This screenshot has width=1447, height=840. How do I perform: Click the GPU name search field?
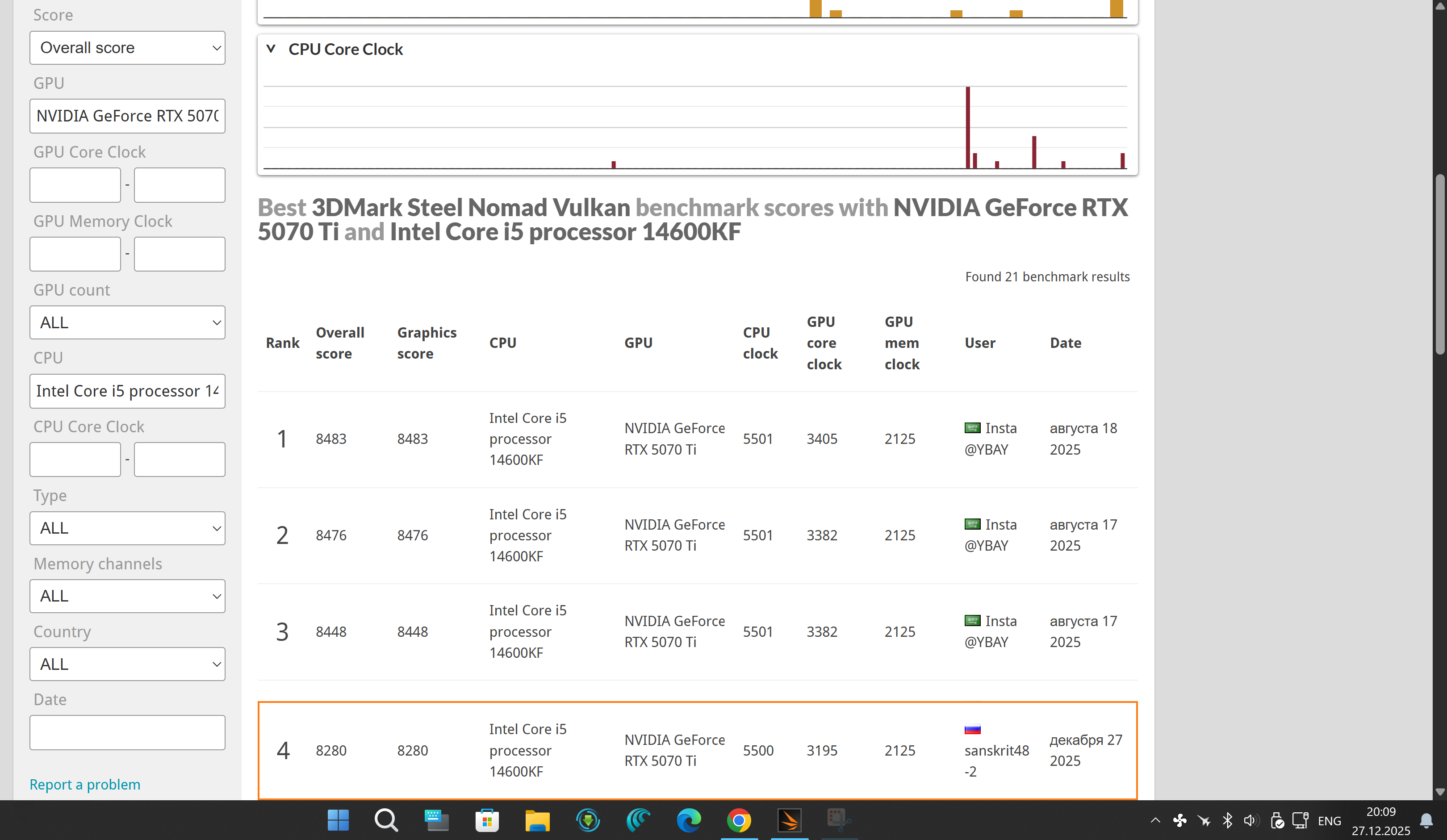coord(127,116)
